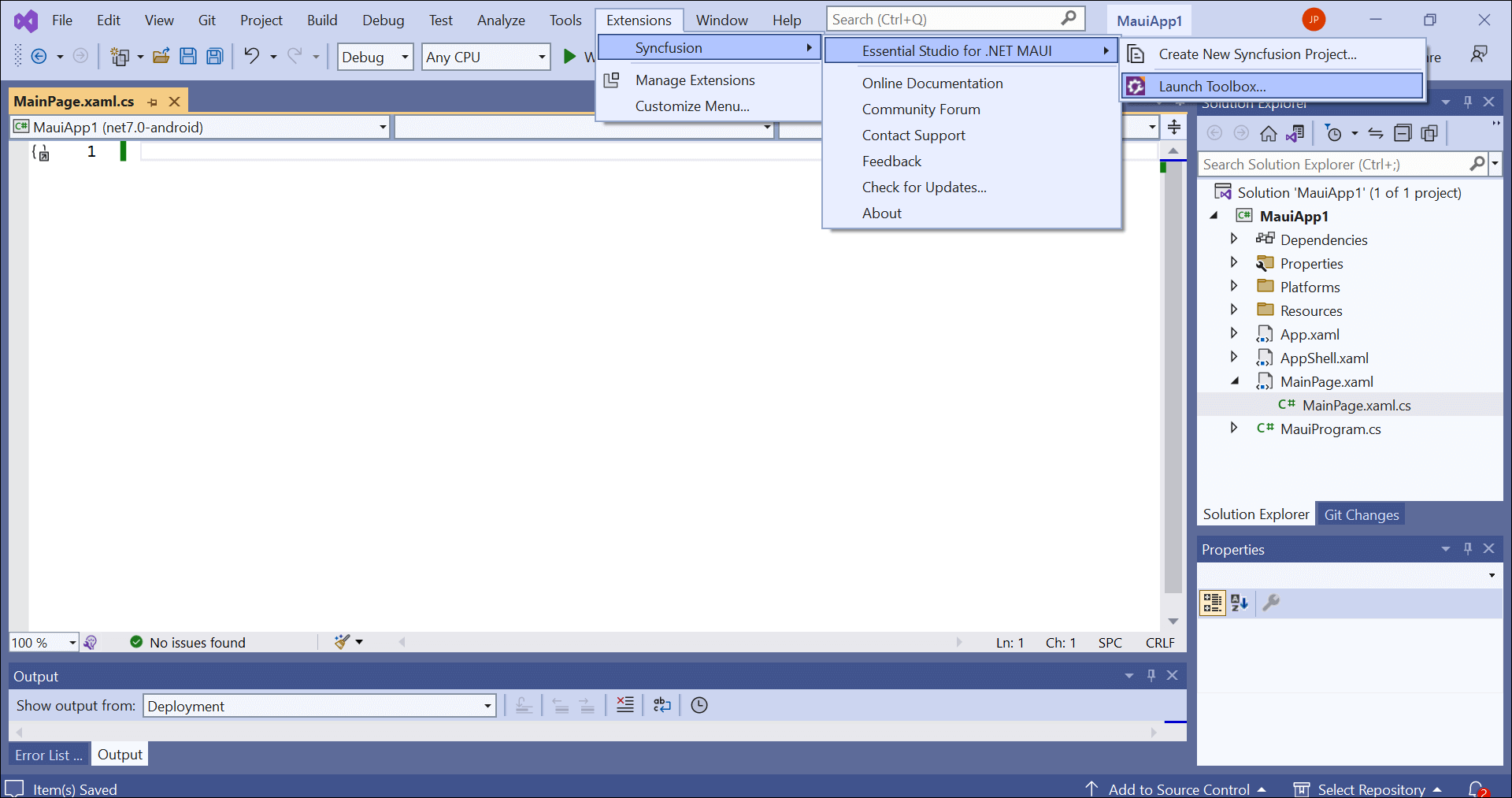
Task: Select the Save All toolbar icon
Action: coord(214,56)
